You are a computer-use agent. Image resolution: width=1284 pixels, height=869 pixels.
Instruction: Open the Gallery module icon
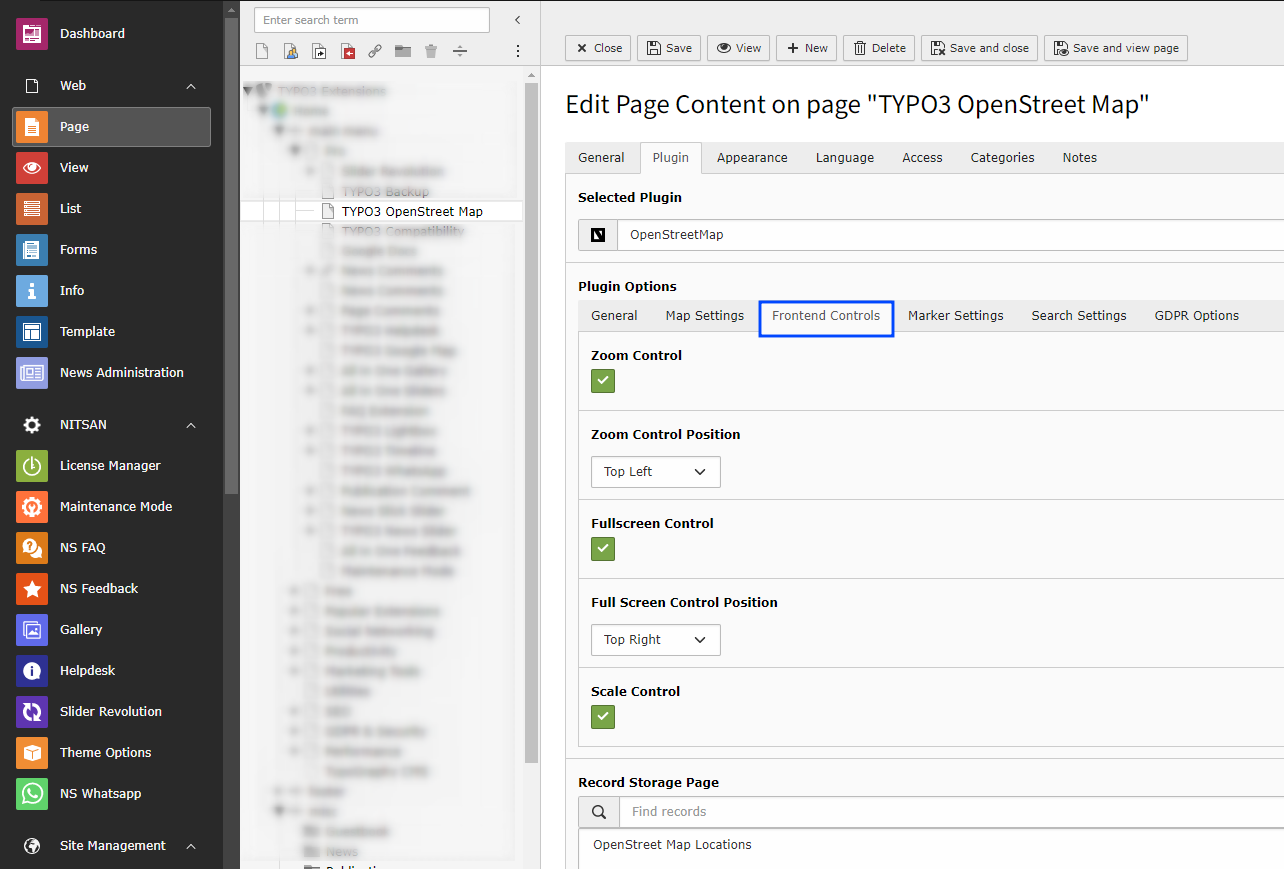pyautogui.click(x=32, y=630)
